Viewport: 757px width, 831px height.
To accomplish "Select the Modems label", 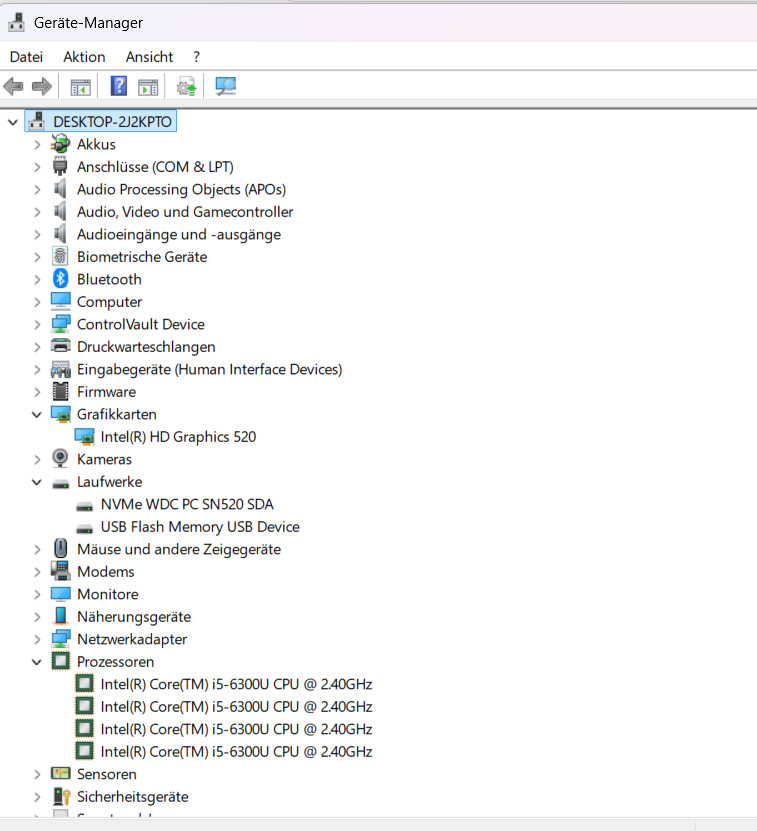I will 105,571.
